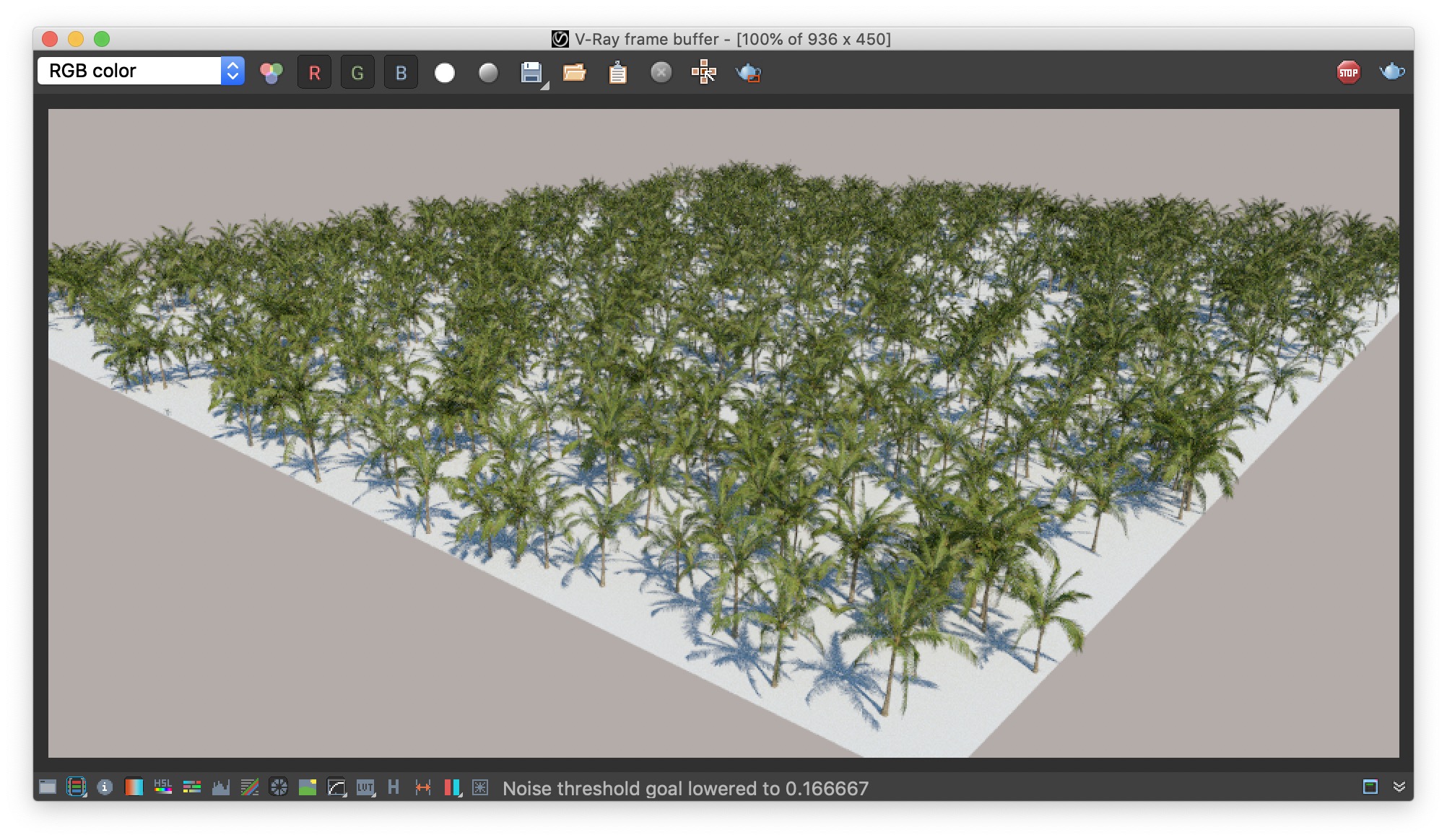Save the current render image
The width and height of the screenshot is (1447, 840).
531,73
